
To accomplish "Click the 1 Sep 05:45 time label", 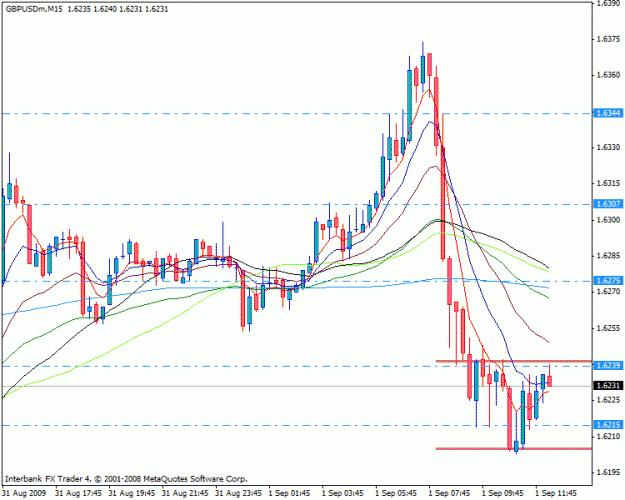I will 396,494.
